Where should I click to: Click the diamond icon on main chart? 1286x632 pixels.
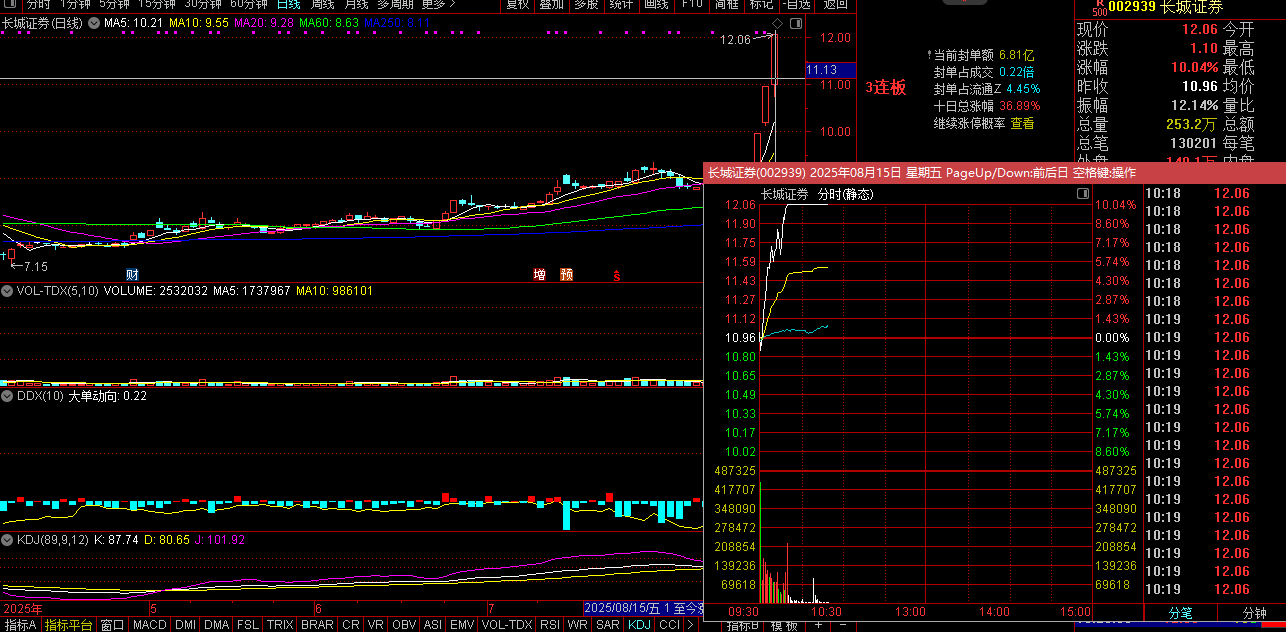tap(779, 22)
